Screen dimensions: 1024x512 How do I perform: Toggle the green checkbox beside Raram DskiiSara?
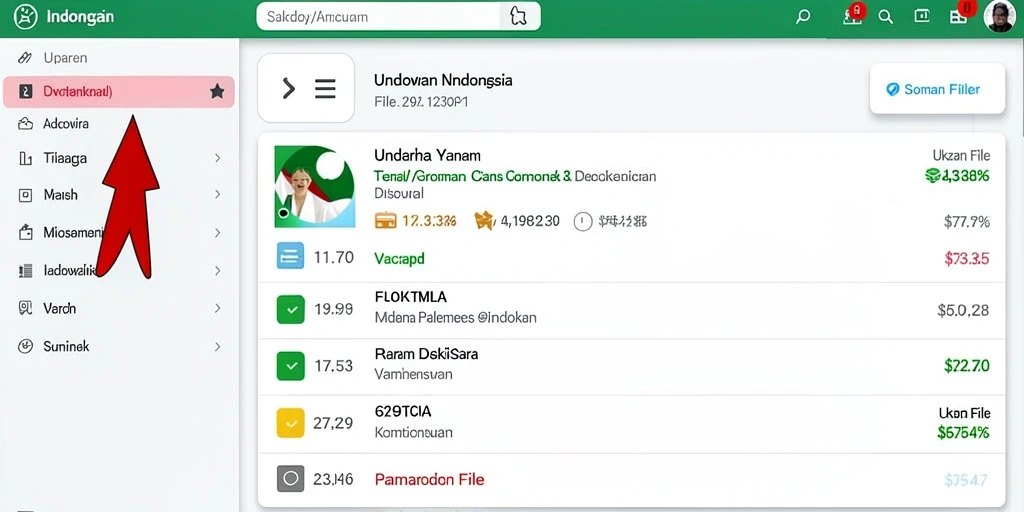pos(291,366)
